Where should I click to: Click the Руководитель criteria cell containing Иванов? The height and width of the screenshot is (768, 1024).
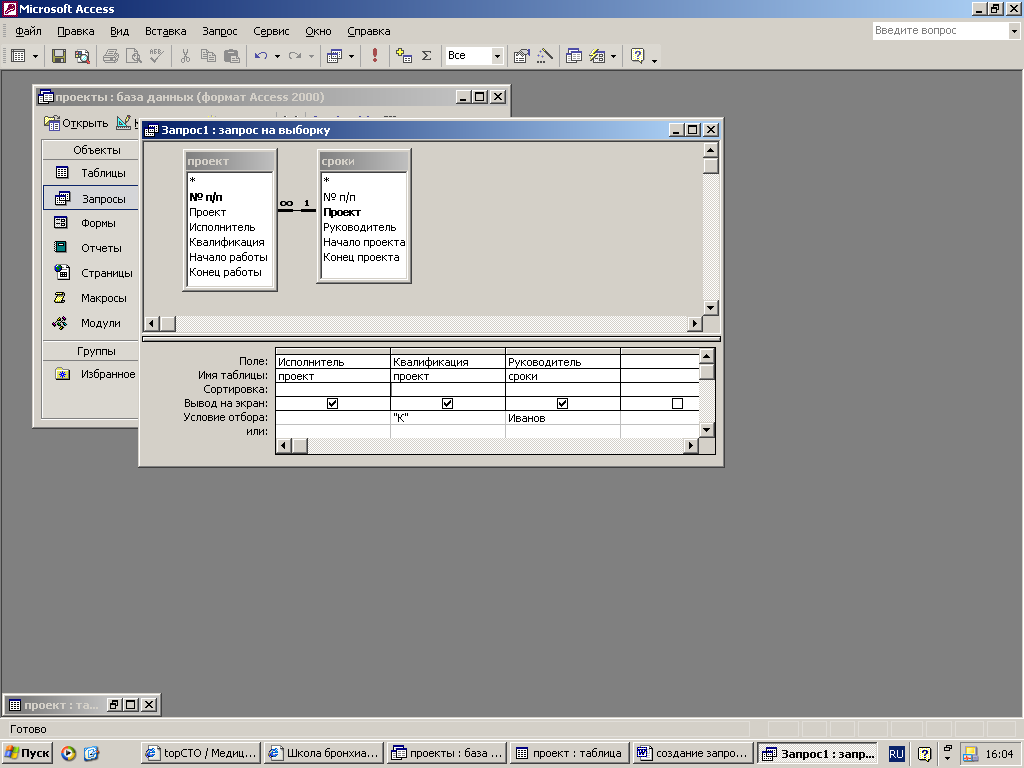563,418
